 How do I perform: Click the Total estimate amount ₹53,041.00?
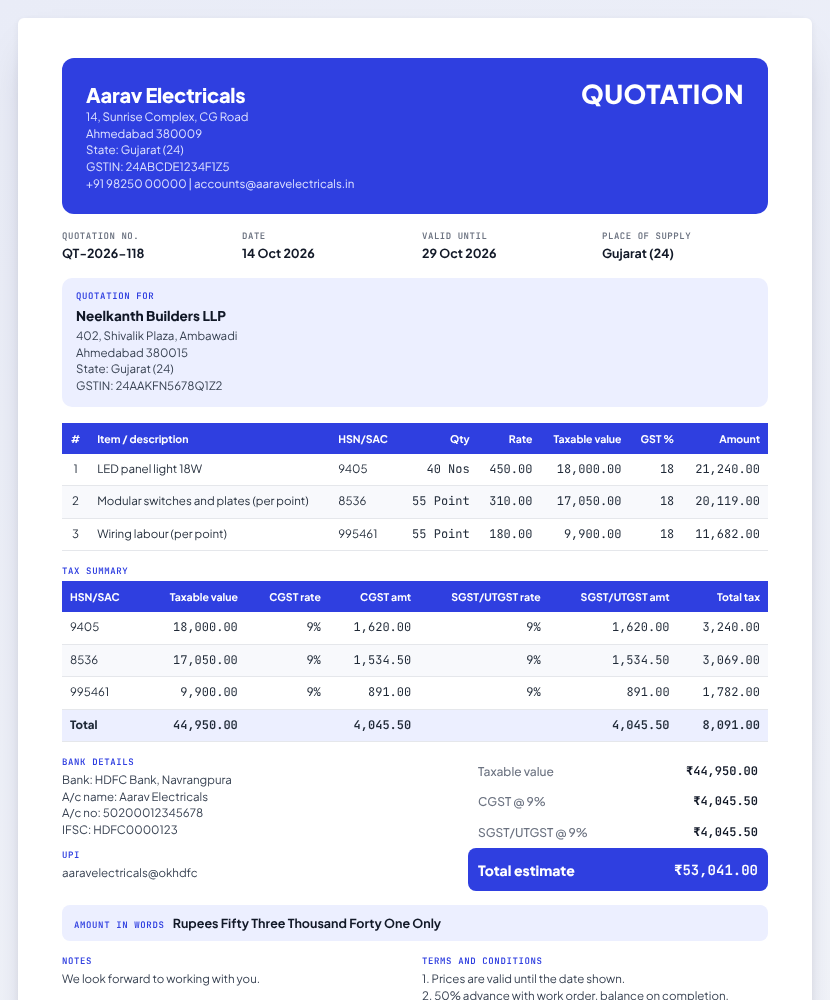point(716,871)
